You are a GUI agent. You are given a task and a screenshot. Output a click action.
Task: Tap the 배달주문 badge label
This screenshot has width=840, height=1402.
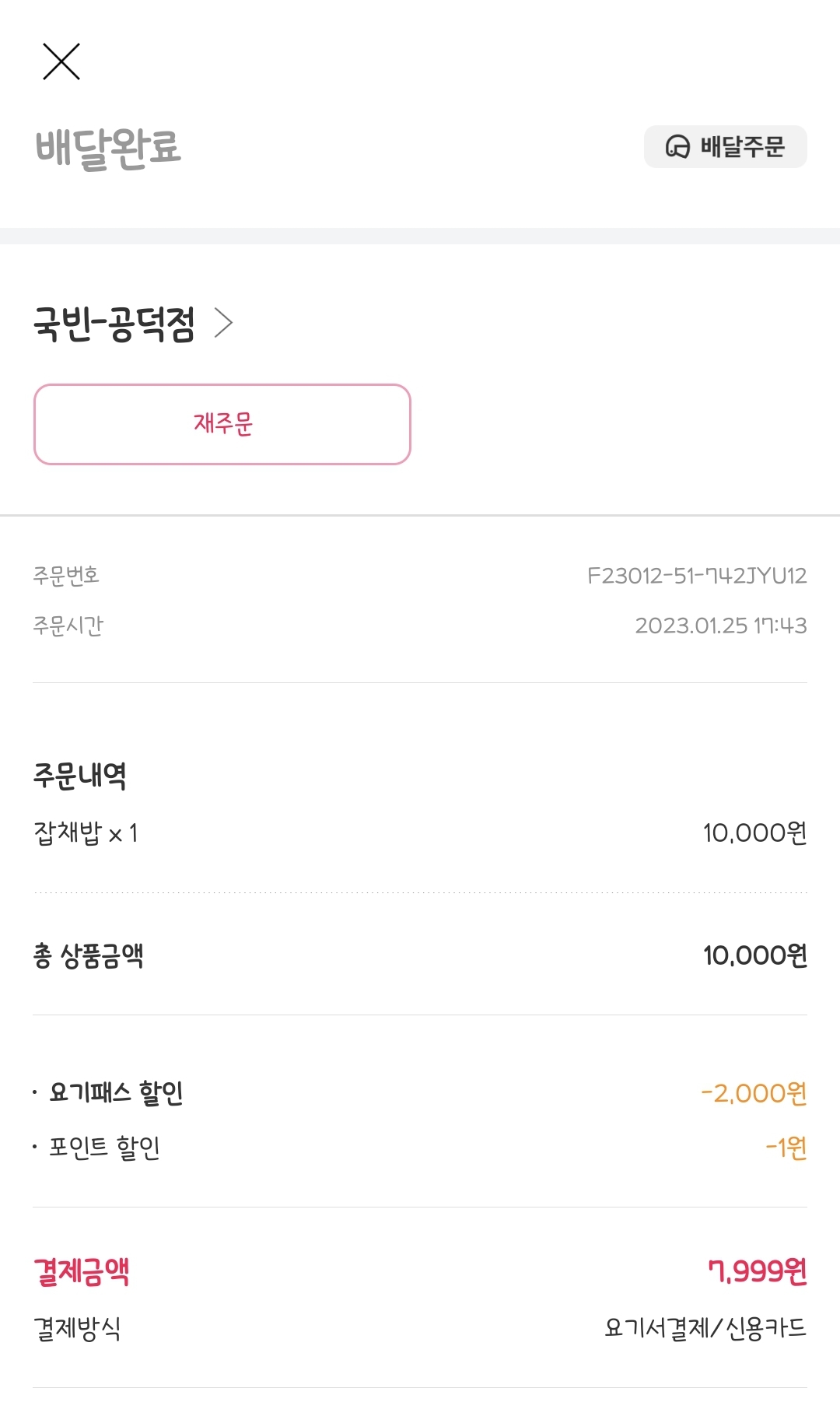click(742, 146)
